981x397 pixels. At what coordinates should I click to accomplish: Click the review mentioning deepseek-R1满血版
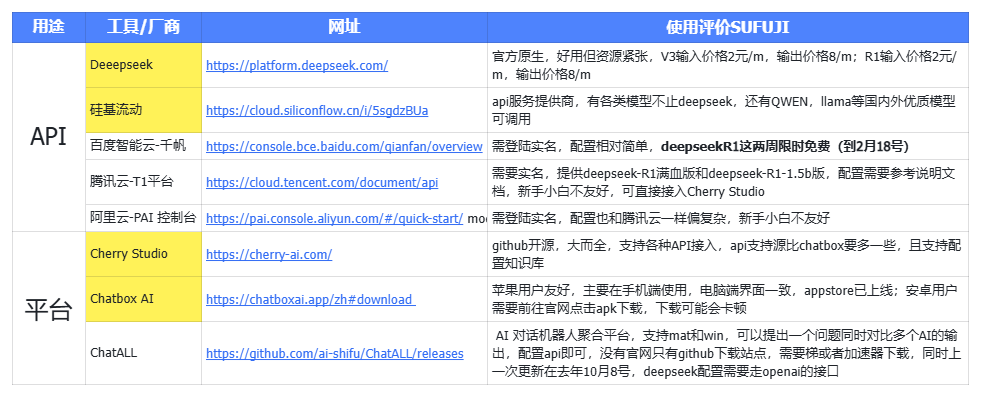click(728, 183)
